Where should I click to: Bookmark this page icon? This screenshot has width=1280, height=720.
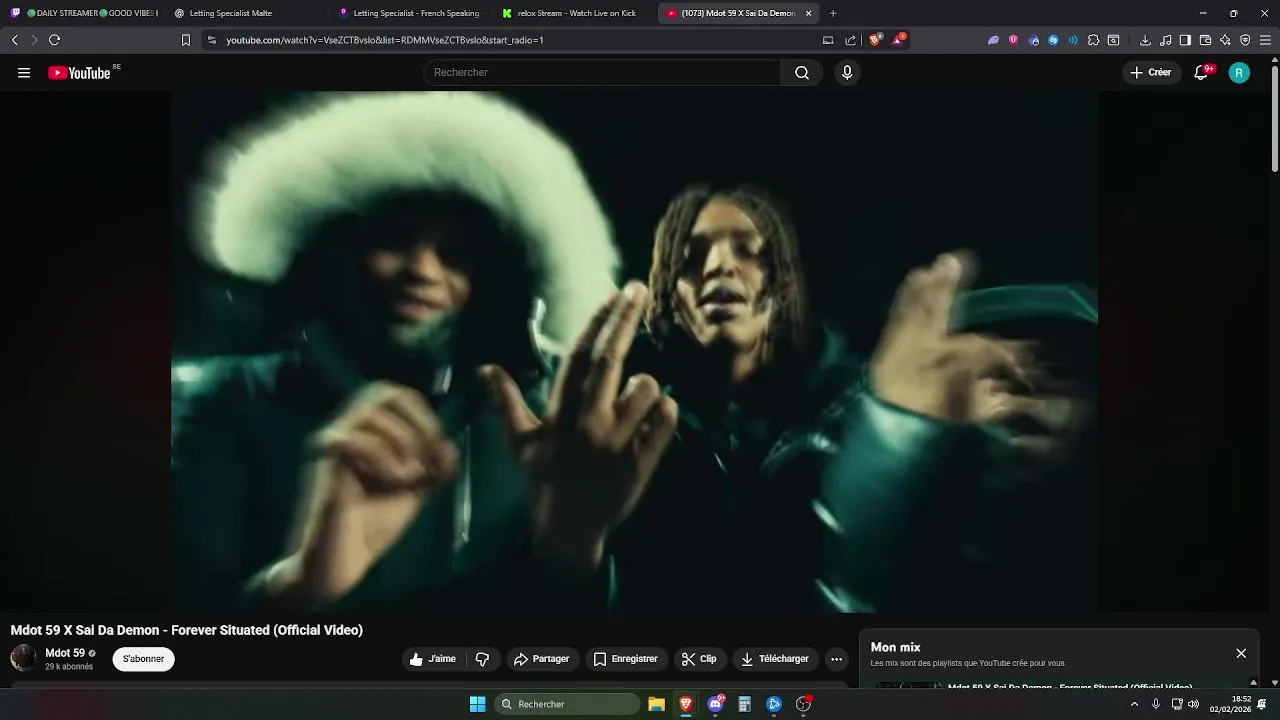(x=185, y=40)
